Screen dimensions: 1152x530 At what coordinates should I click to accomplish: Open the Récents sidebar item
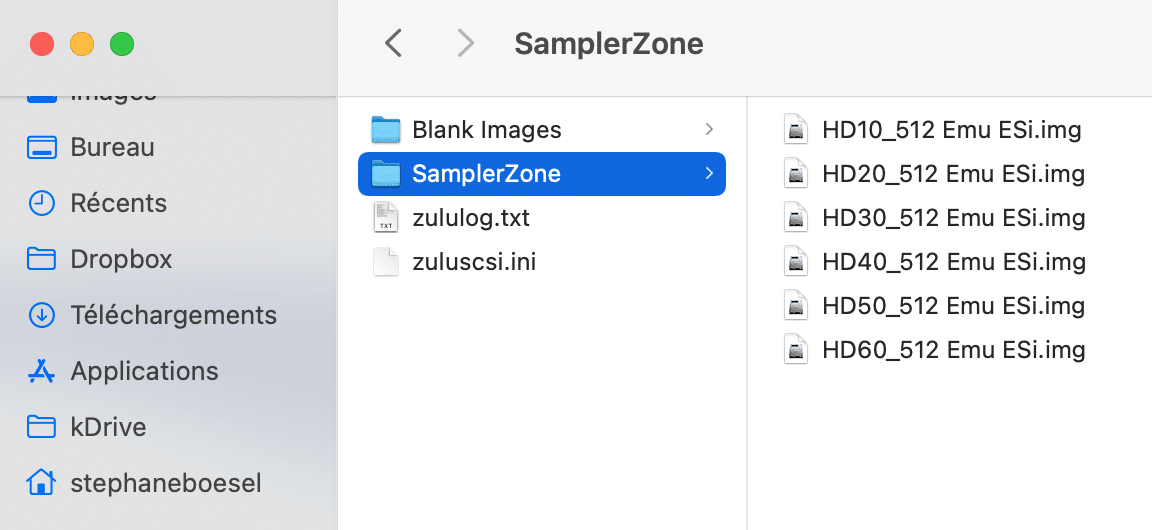pyautogui.click(x=118, y=204)
